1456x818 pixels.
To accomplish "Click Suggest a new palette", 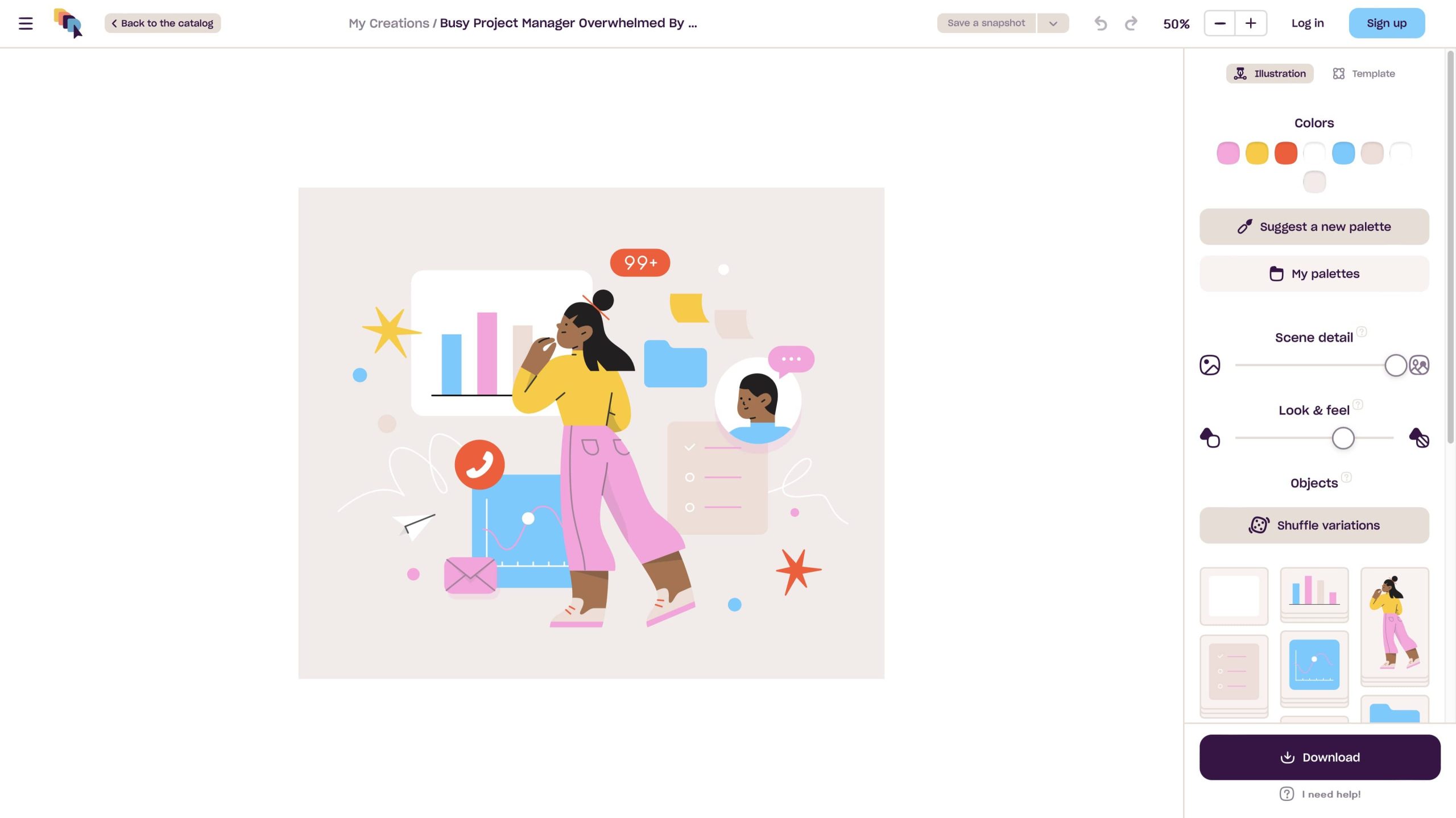I will pos(1314,227).
